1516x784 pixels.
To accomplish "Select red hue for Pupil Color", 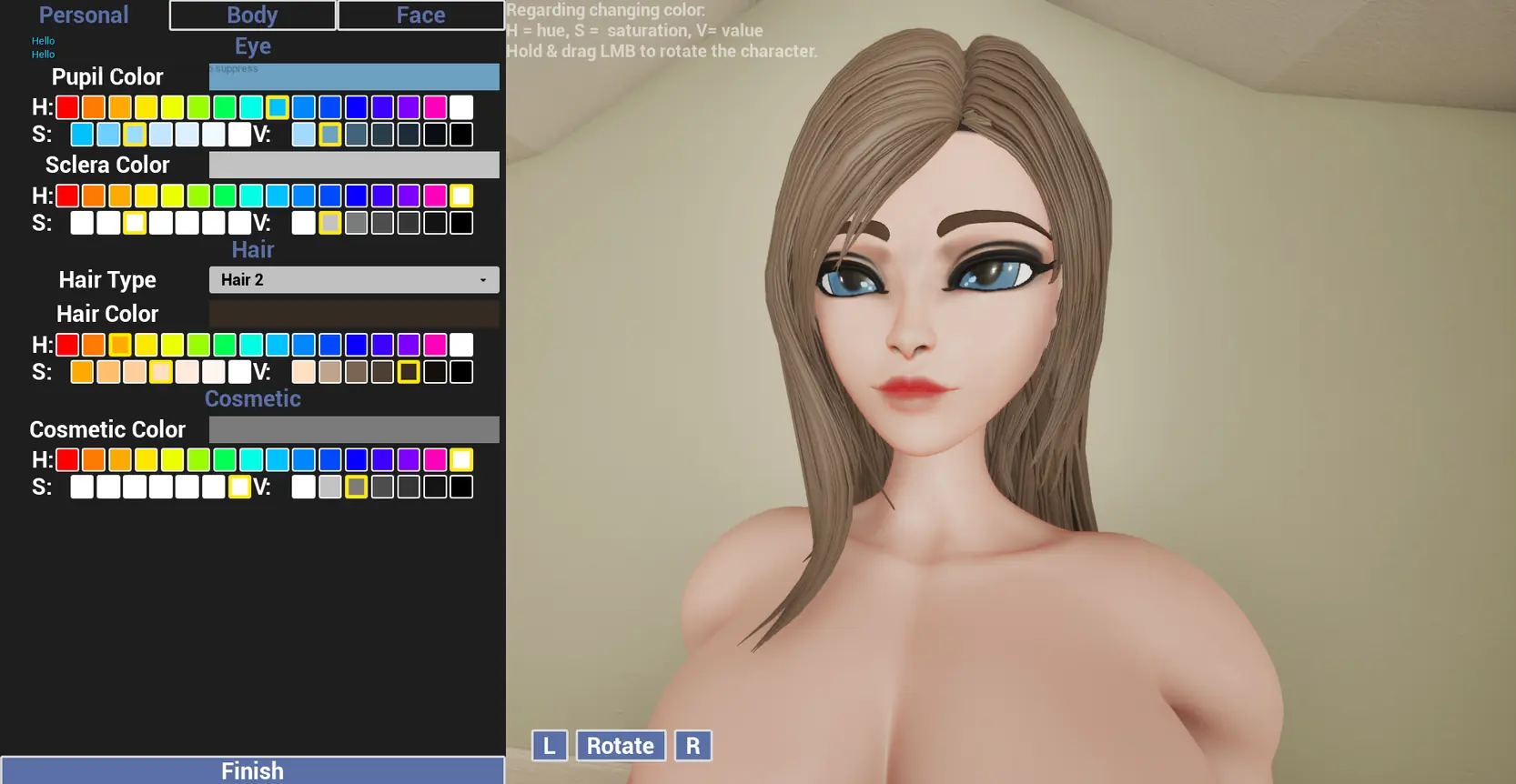I will click(67, 107).
